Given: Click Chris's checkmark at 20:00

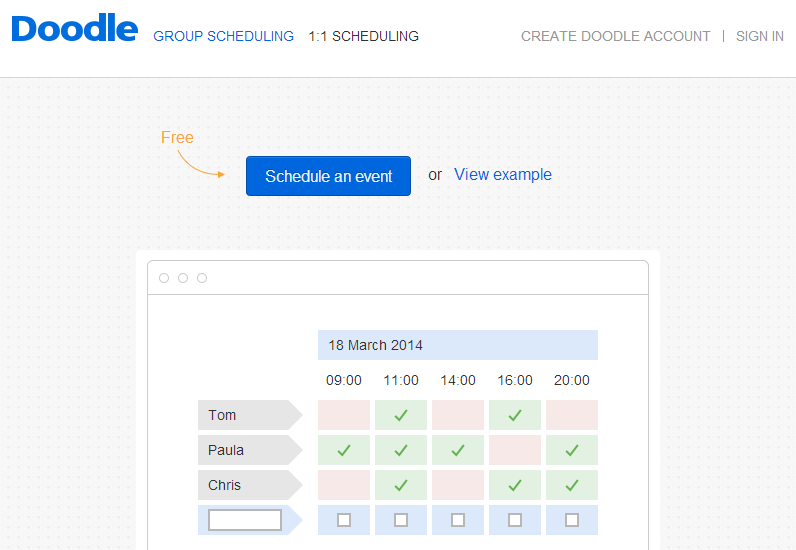Looking at the screenshot, I should (x=572, y=485).
